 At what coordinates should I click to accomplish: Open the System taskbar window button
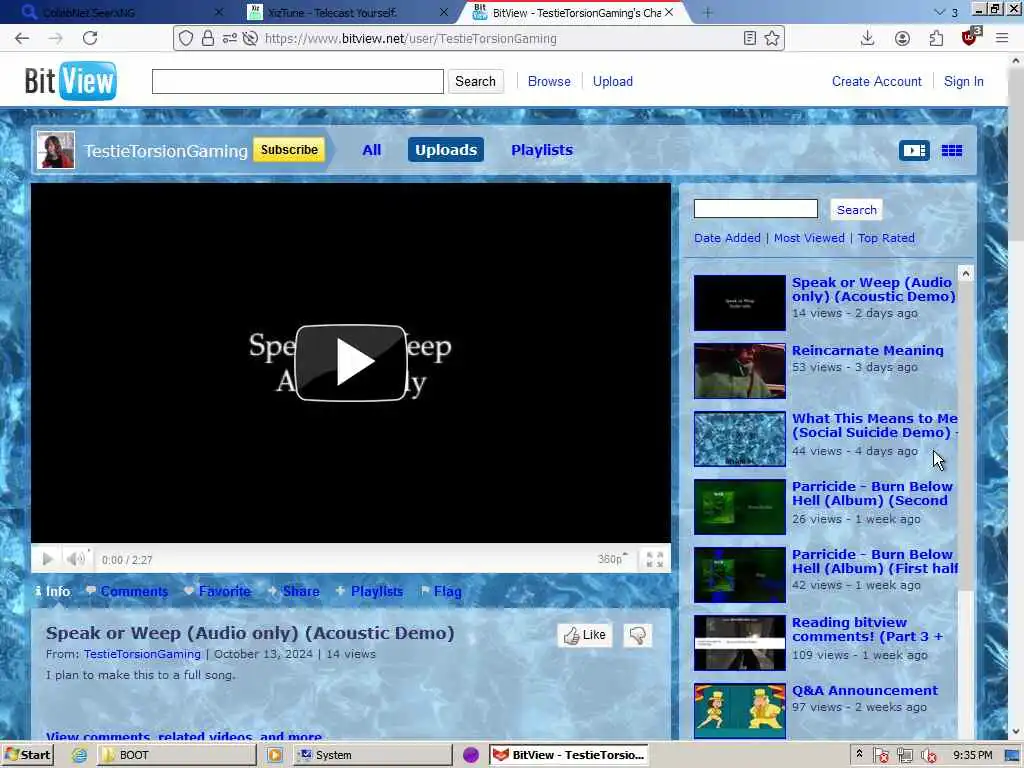coord(372,755)
